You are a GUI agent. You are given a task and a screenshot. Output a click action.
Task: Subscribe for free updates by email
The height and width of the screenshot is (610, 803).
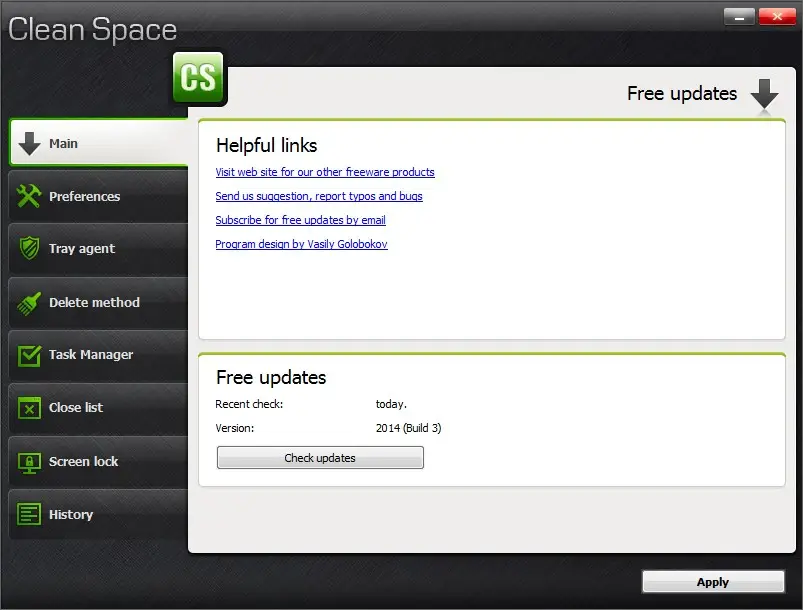[x=300, y=220]
